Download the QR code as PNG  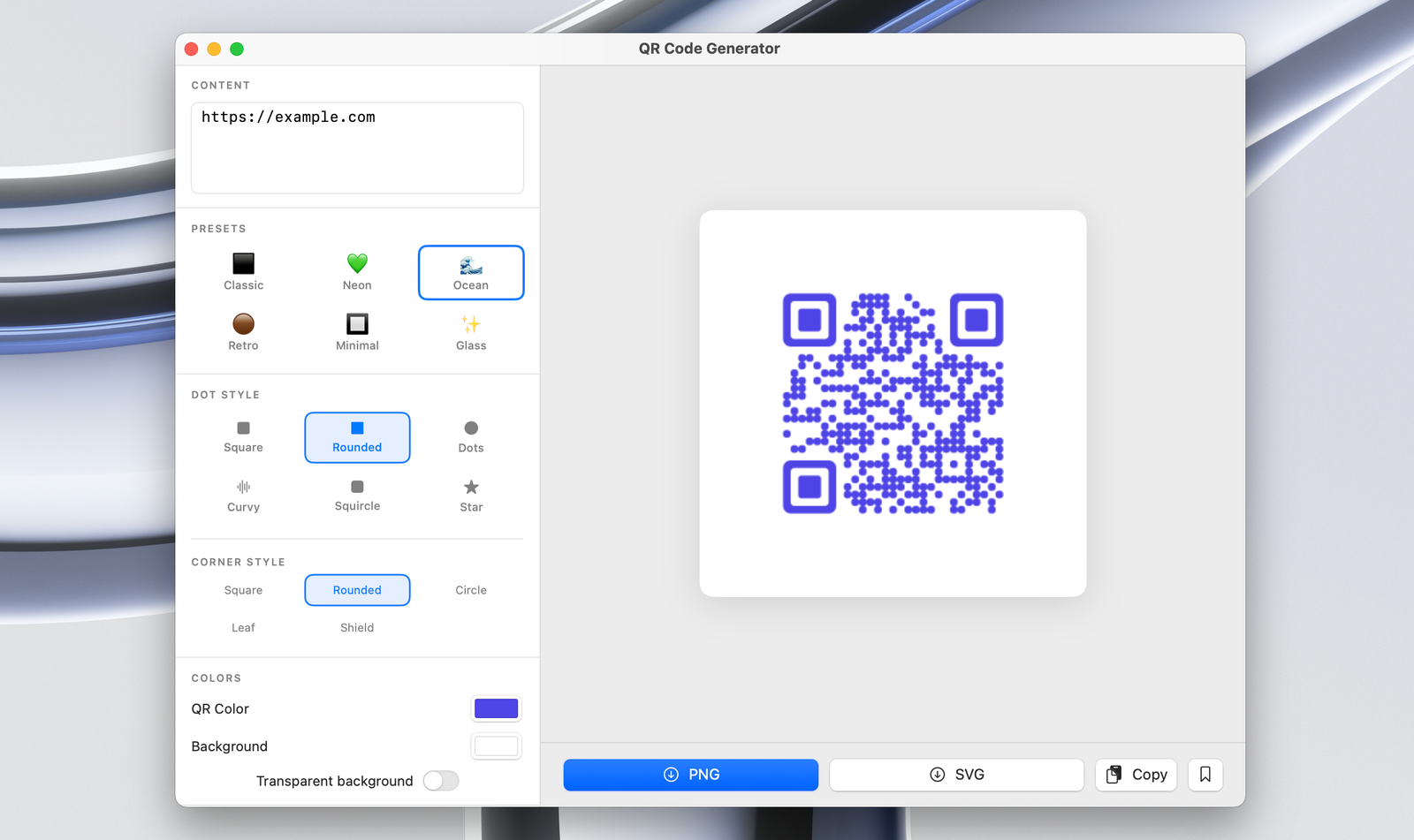(690, 775)
